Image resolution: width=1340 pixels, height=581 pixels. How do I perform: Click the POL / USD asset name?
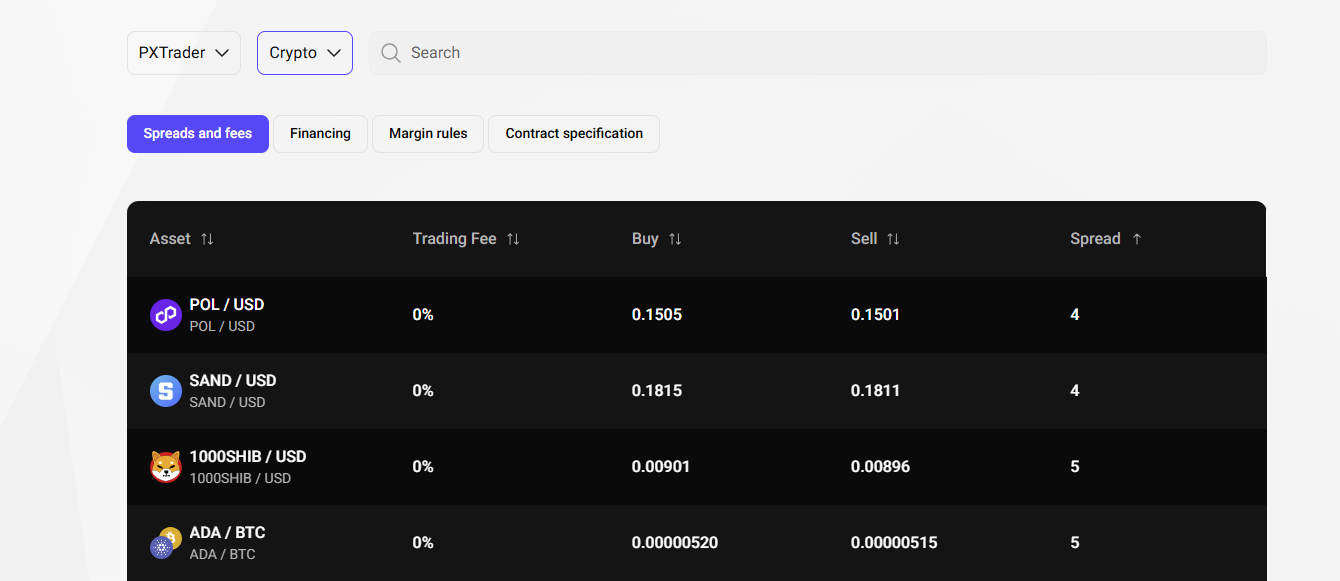click(x=227, y=305)
